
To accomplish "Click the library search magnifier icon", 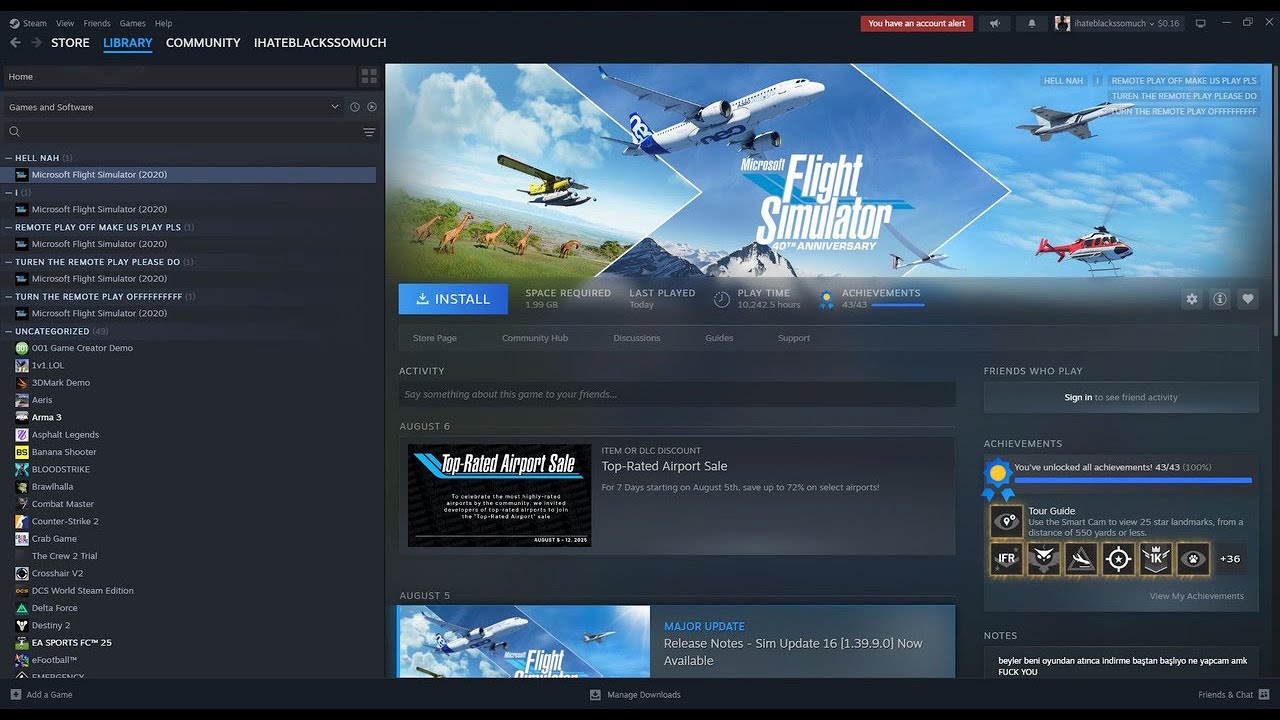I will [15, 132].
